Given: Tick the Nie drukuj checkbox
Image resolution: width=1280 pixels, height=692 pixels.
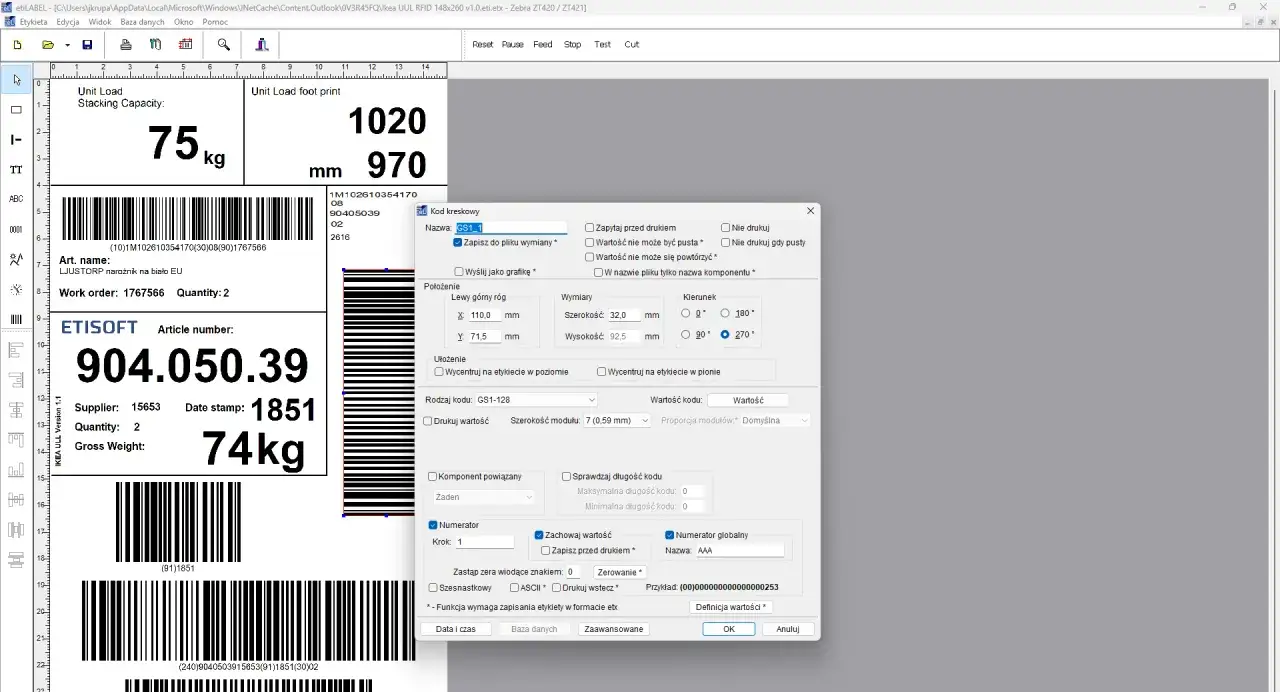Looking at the screenshot, I should click(726, 228).
